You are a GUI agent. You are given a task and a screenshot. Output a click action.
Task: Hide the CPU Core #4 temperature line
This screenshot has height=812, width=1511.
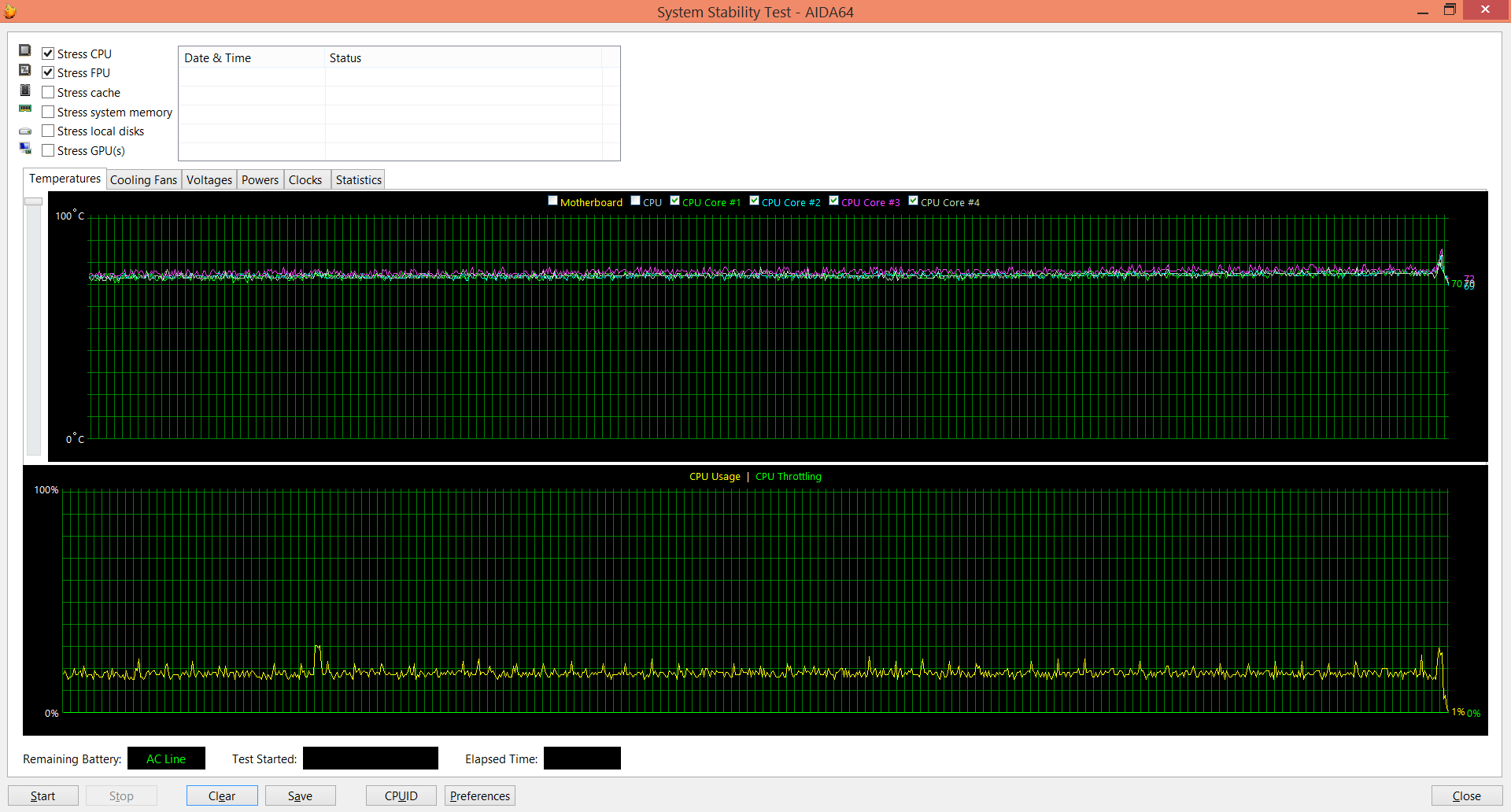pos(913,201)
